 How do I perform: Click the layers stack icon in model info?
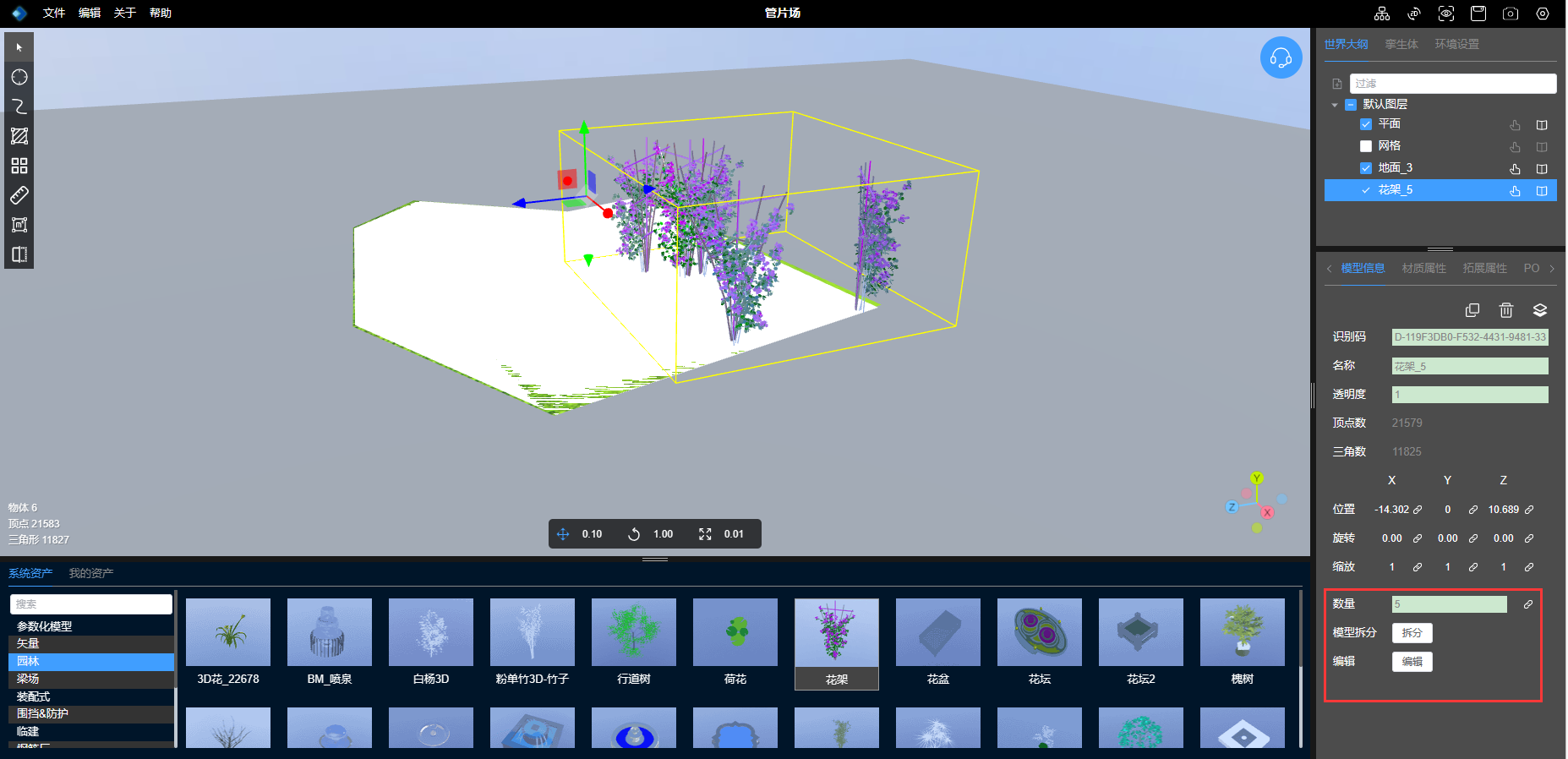pos(1540,310)
